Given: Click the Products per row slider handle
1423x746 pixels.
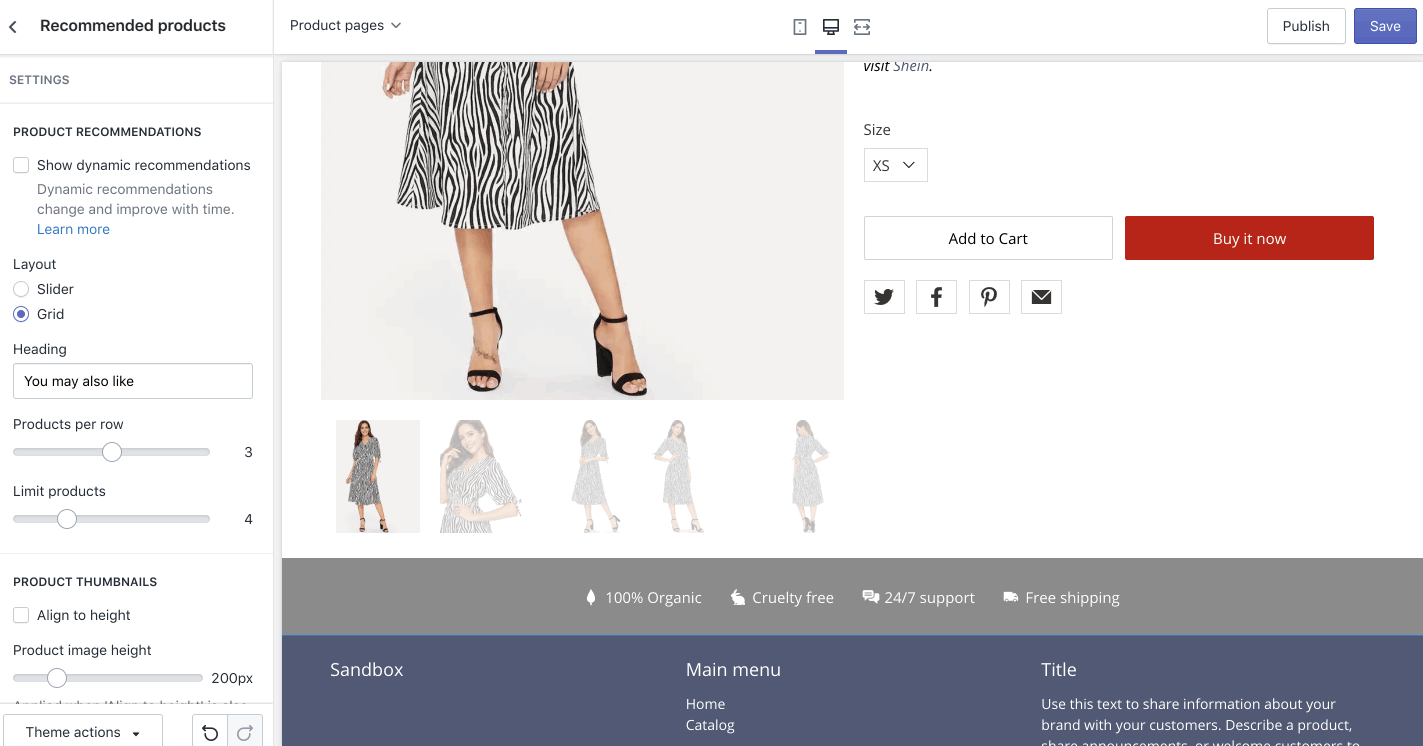Looking at the screenshot, I should 112,452.
